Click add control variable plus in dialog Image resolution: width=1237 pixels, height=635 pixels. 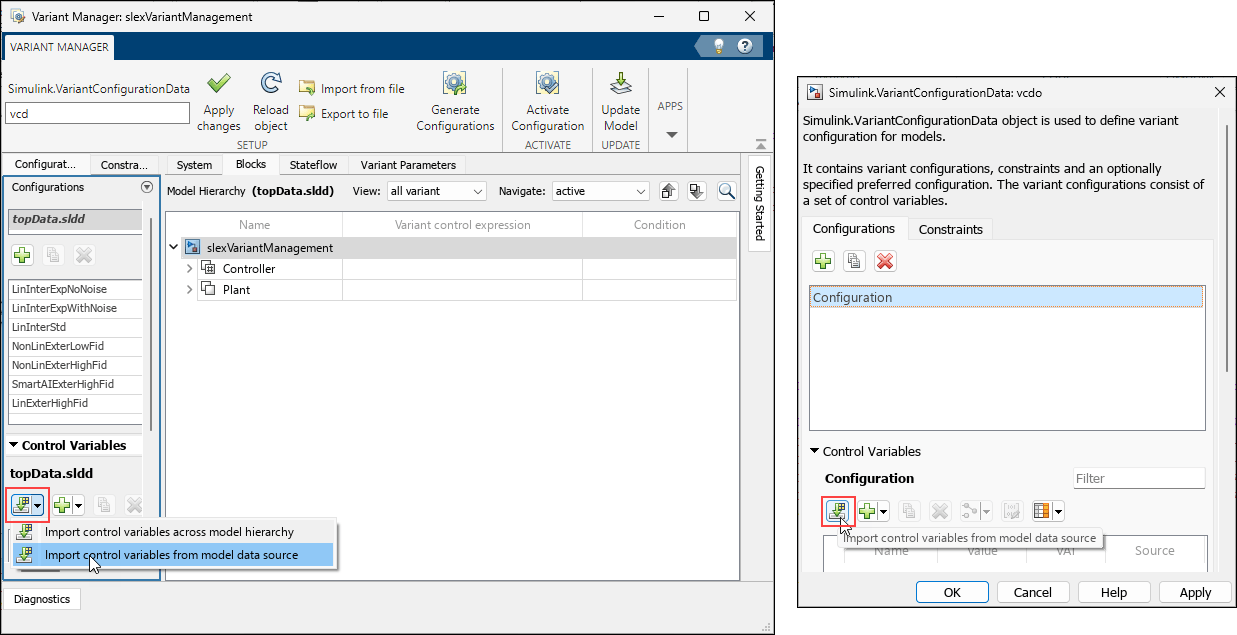pyautogui.click(x=867, y=511)
